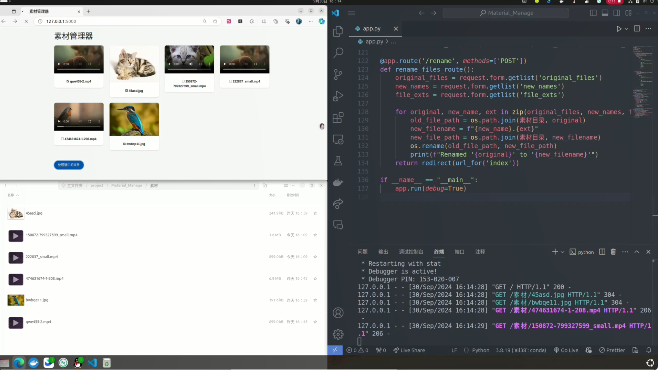Click the kingfisher image thumbnail on the page
This screenshot has width=659, height=370.
[134, 119]
